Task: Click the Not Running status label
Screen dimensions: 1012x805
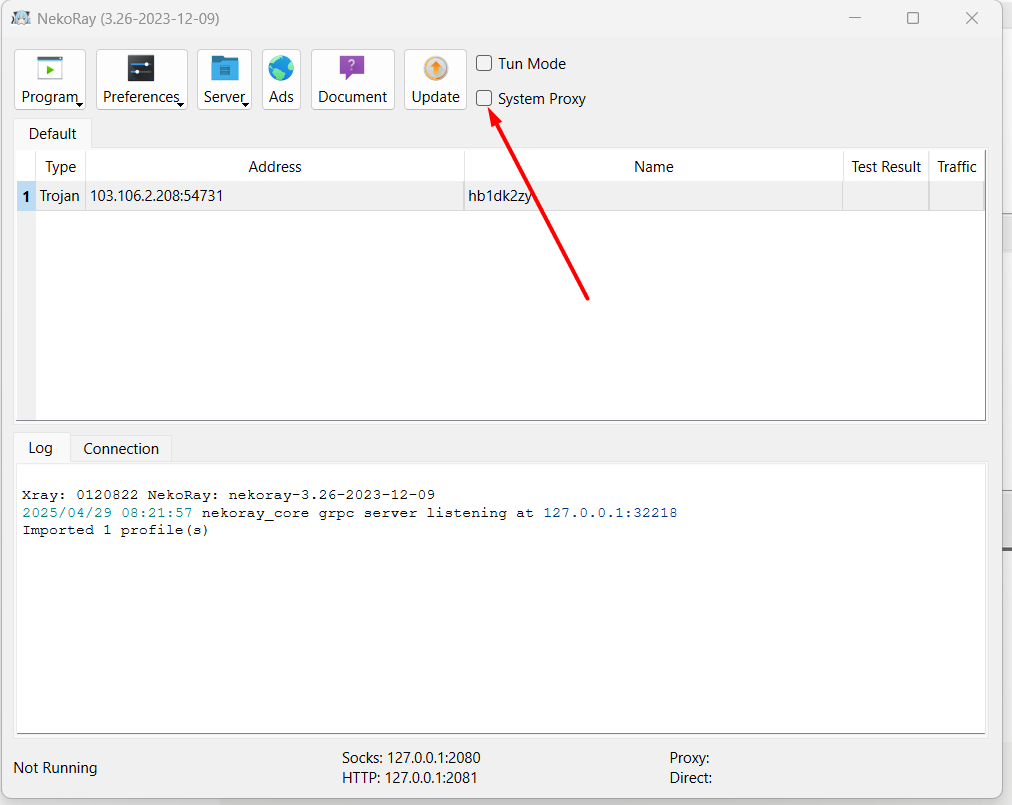Action: (56, 768)
